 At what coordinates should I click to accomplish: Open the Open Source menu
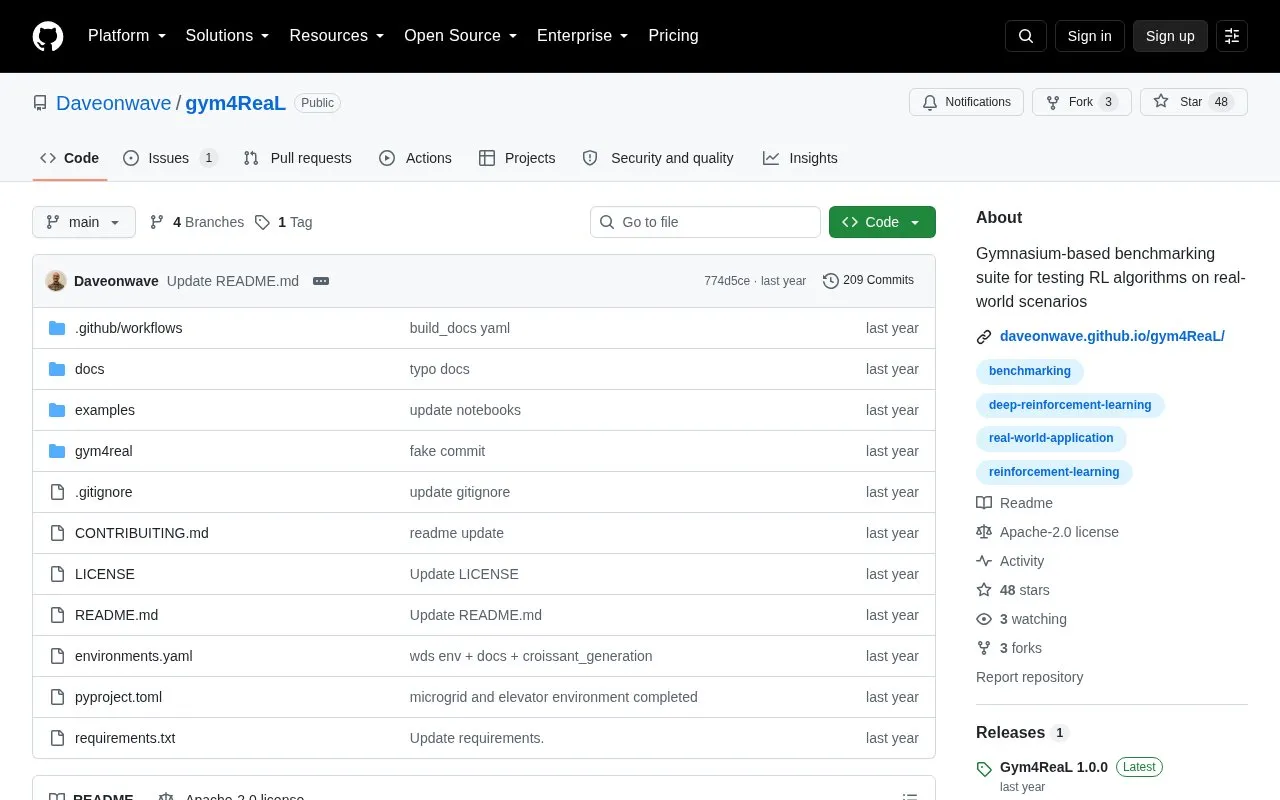(x=461, y=36)
